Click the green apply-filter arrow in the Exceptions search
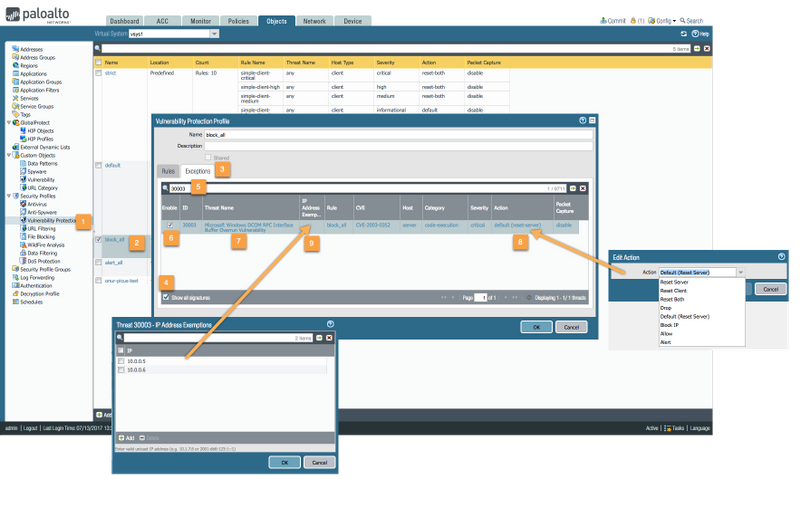The height and width of the screenshot is (507, 800). (573, 188)
